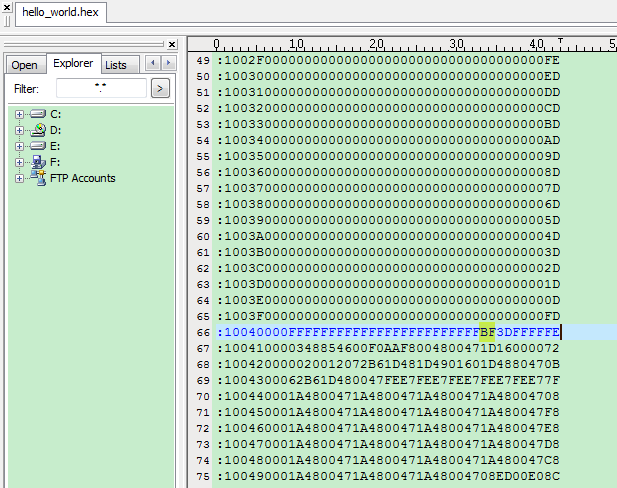Close the document tab bar X
Image resolution: width=617 pixels, height=488 pixels.
(x=7, y=7)
